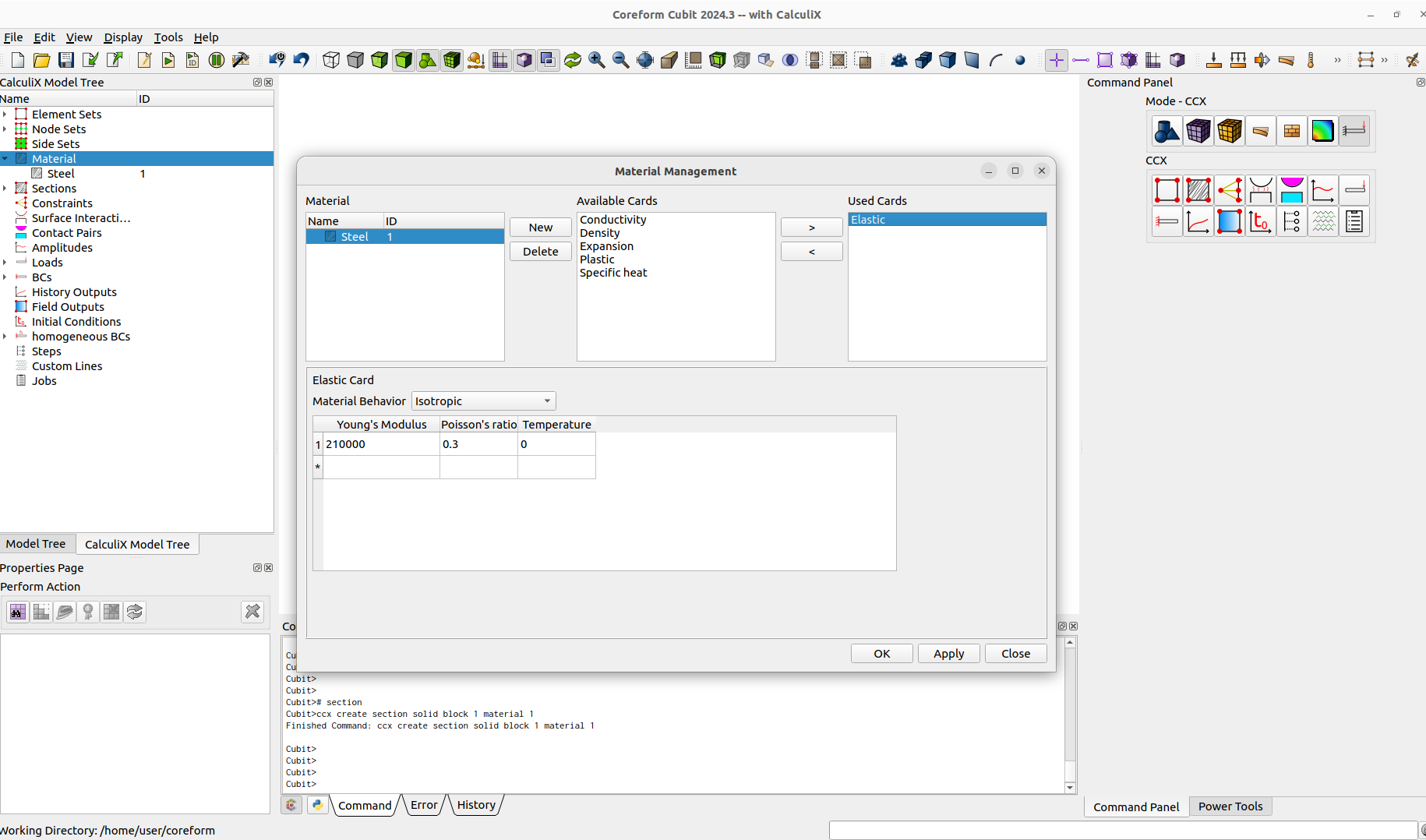This screenshot has width=1426, height=840.
Task: Select the Zoom In magnifier tool
Action: coord(597,60)
